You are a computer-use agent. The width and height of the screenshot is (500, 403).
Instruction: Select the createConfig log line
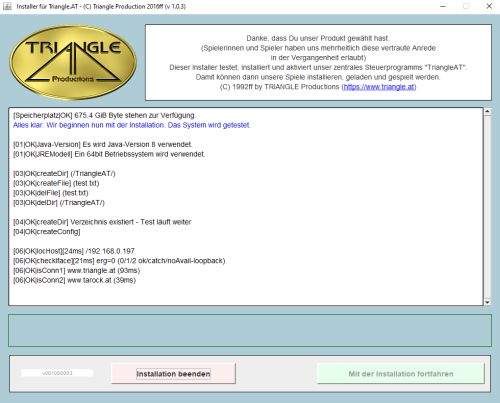click(x=47, y=231)
